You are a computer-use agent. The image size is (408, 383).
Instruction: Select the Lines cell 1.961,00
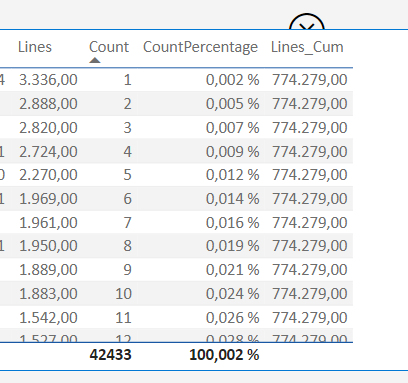pos(48,223)
